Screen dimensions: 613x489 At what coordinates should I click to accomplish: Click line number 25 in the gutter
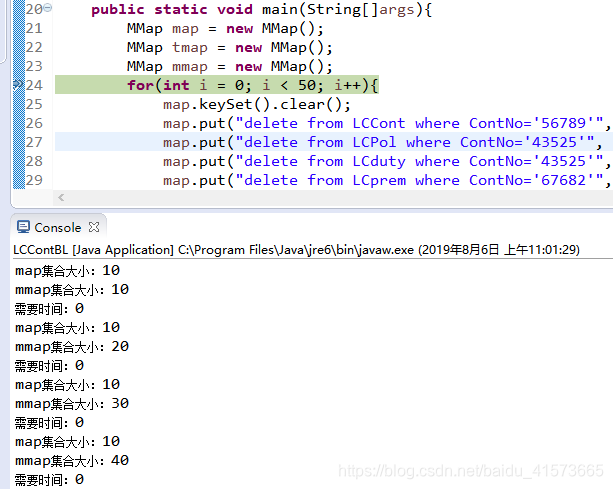tap(34, 104)
